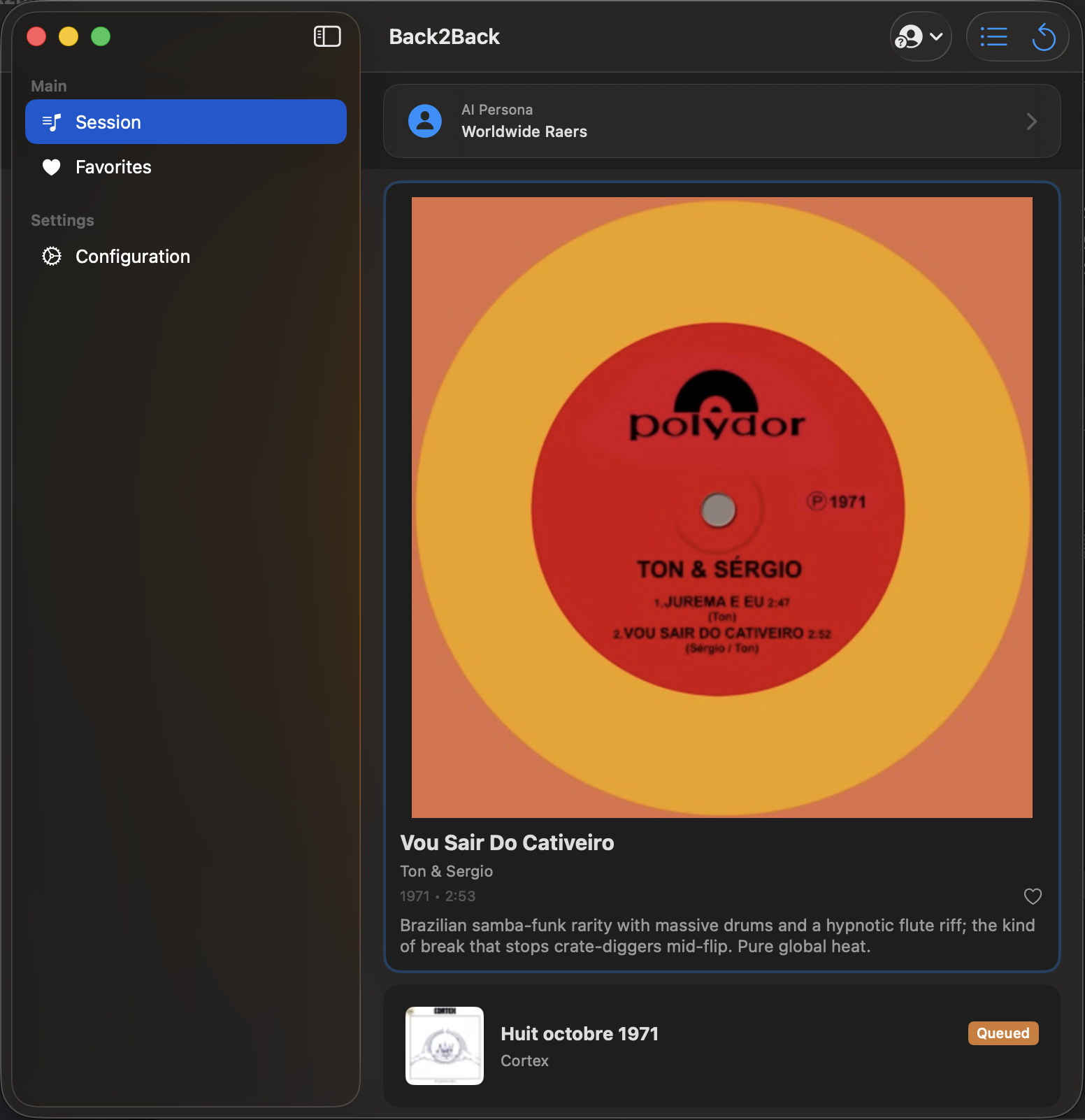Image resolution: width=1085 pixels, height=1120 pixels.
Task: Open the AI Persona Worldwide Raers row
Action: pyautogui.click(x=721, y=121)
